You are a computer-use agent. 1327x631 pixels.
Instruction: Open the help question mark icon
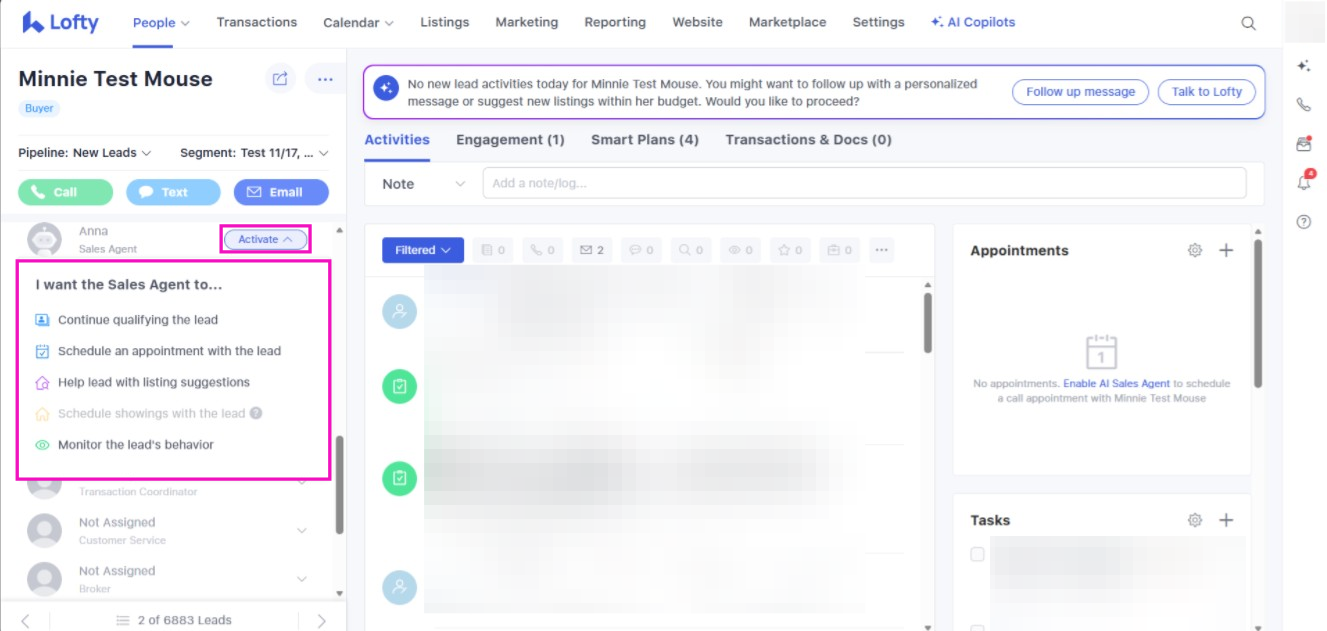point(1303,222)
